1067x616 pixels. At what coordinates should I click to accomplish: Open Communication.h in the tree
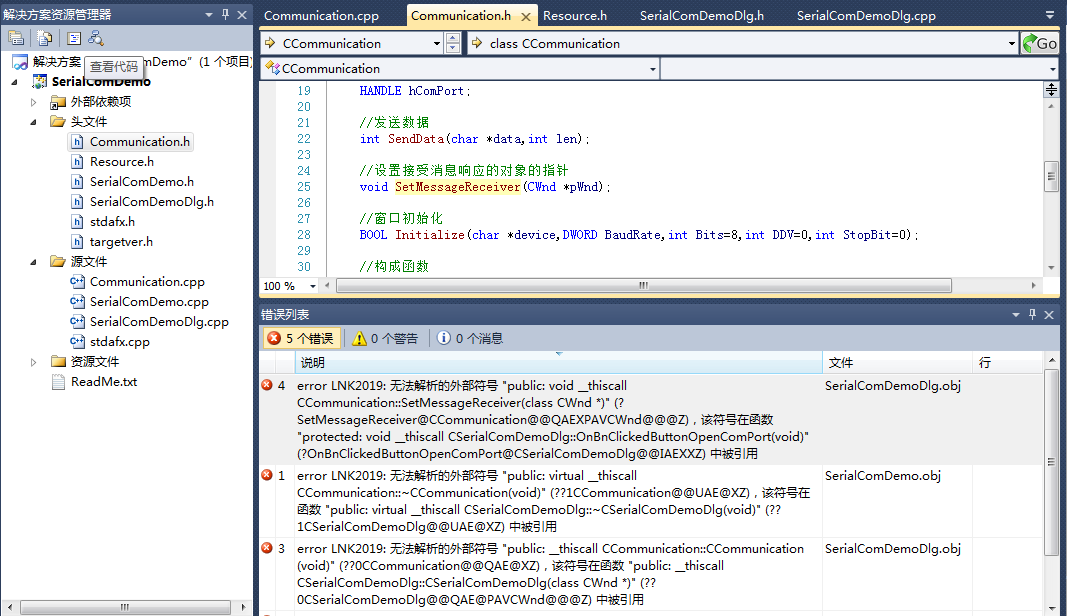pyautogui.click(x=139, y=142)
